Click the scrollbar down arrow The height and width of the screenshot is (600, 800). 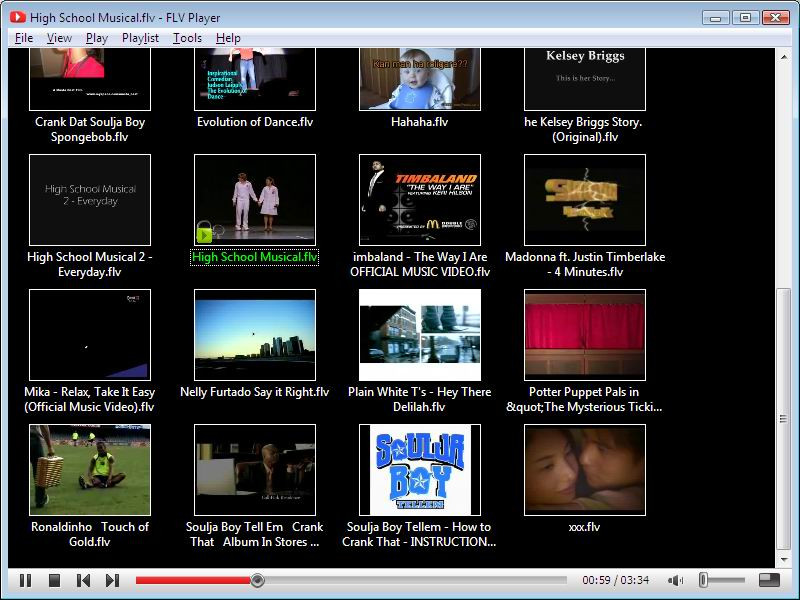point(784,560)
